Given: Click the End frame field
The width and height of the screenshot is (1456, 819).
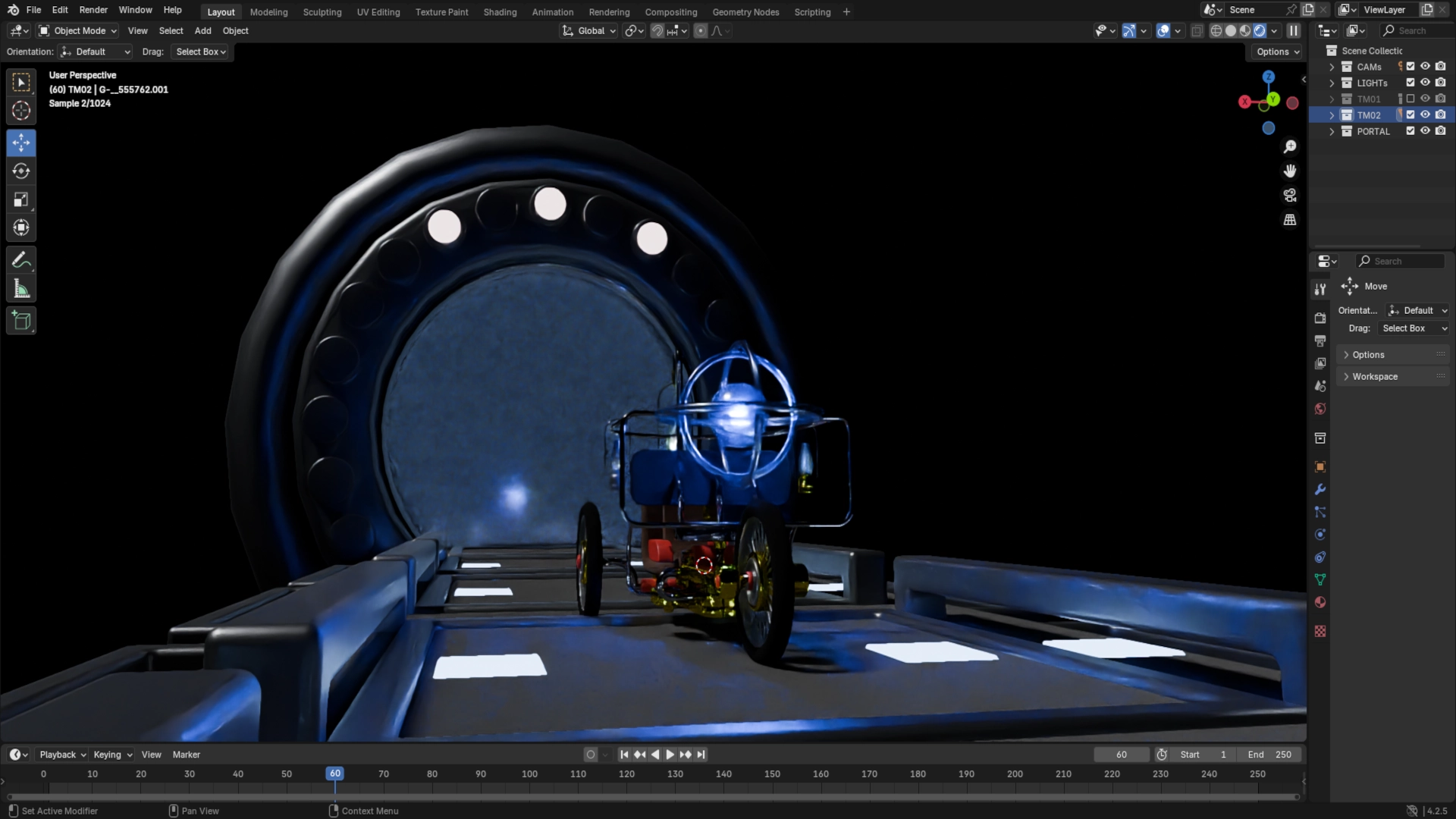Looking at the screenshot, I should point(1270,755).
